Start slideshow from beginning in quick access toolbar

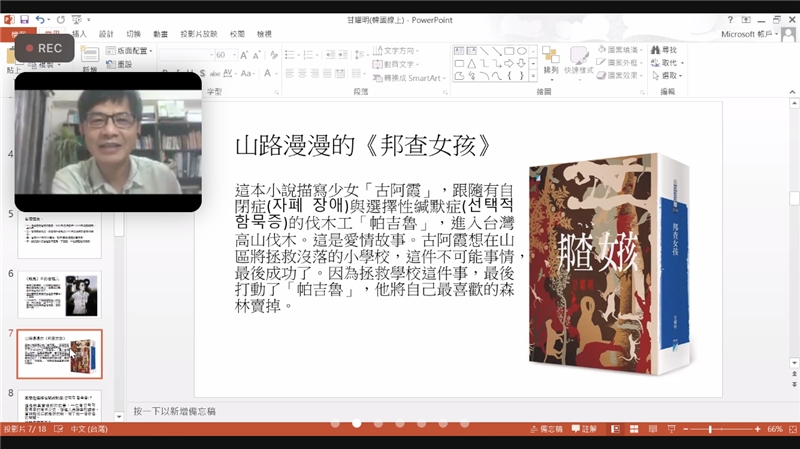point(77,19)
